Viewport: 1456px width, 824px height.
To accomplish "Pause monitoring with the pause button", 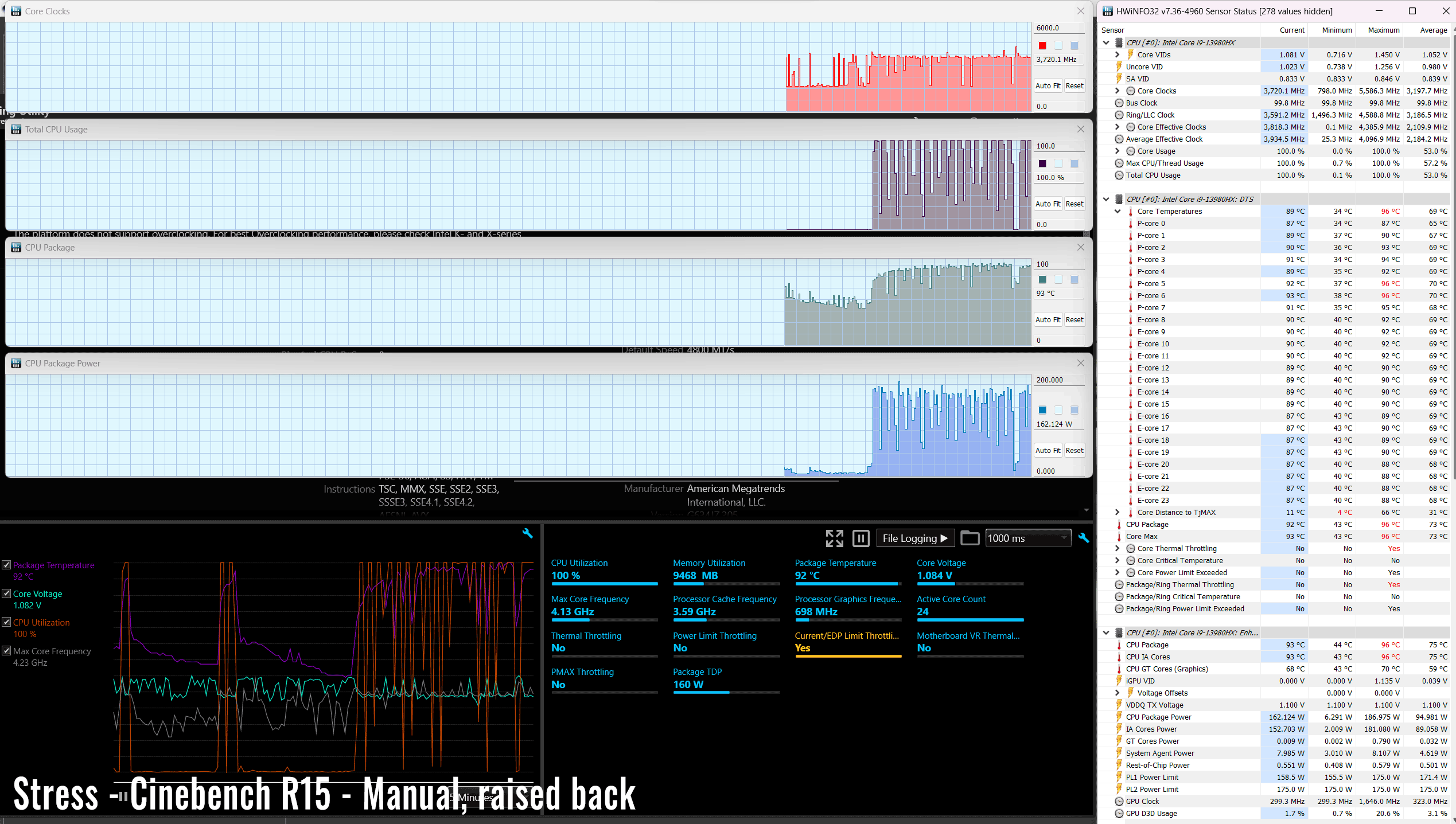I will (x=861, y=538).
